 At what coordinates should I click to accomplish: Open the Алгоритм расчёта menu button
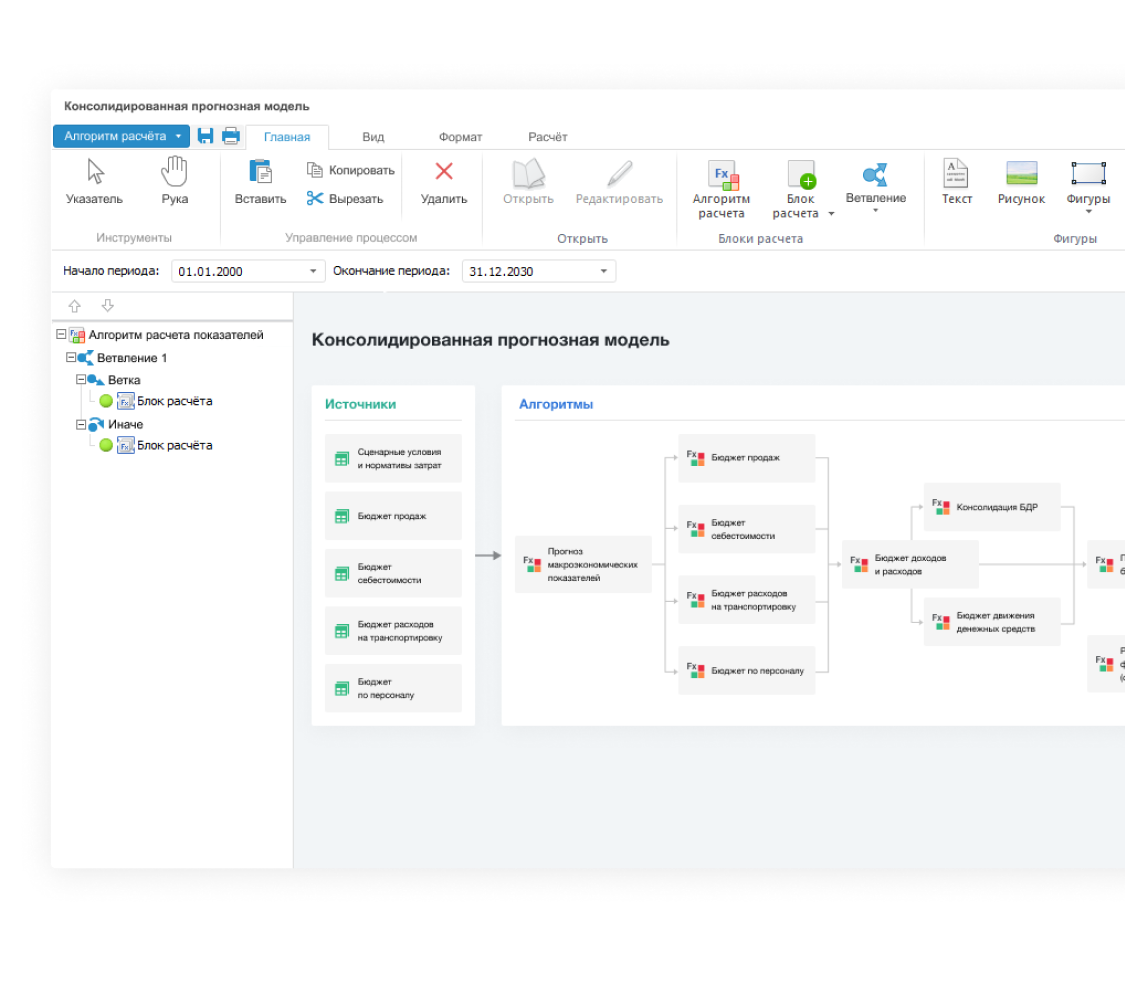click(121, 136)
